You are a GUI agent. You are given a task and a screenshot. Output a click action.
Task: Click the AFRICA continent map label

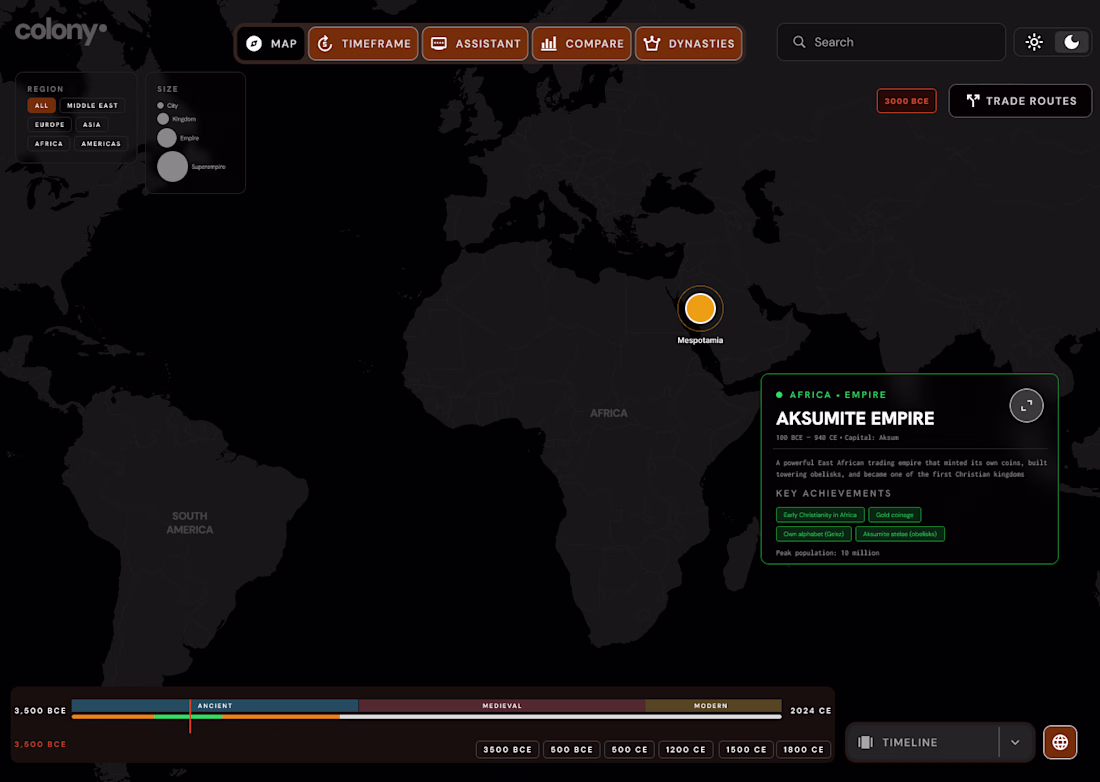[x=608, y=413]
